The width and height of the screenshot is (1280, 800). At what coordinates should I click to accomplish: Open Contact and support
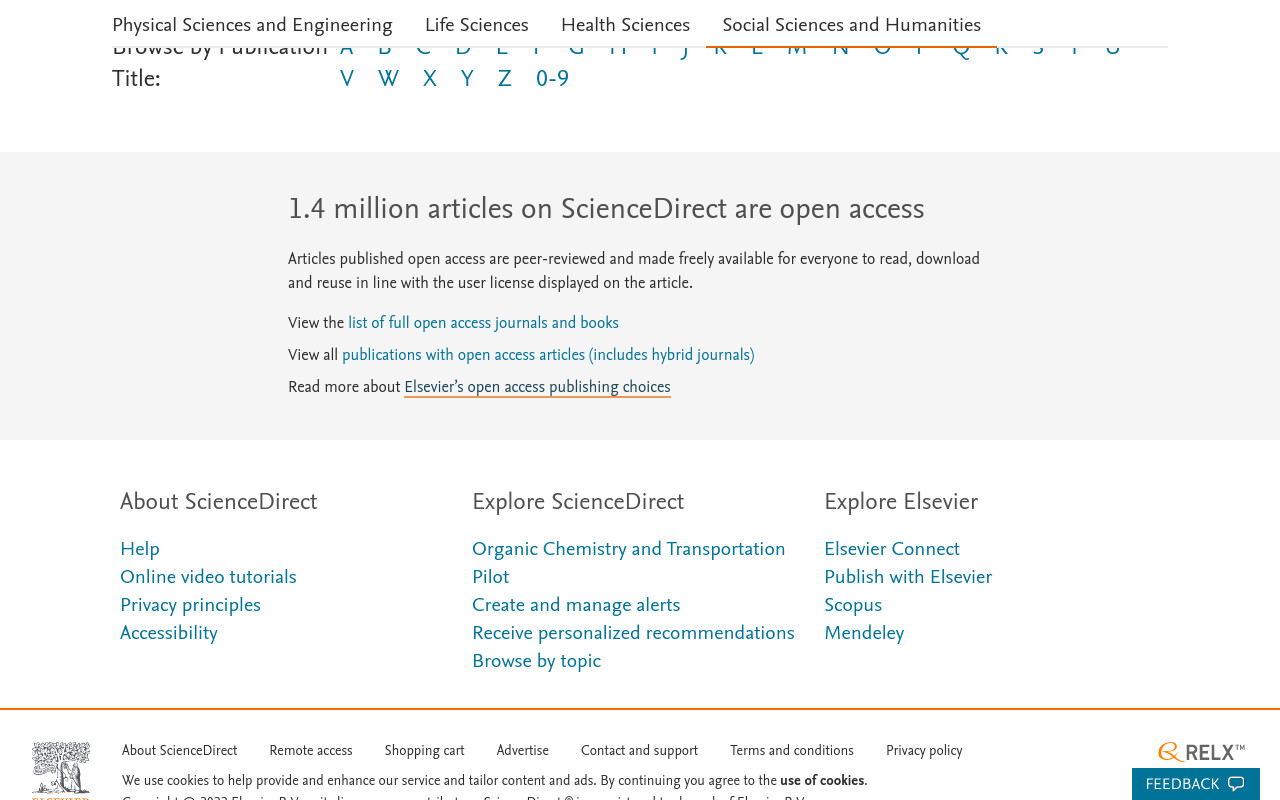coord(639,750)
